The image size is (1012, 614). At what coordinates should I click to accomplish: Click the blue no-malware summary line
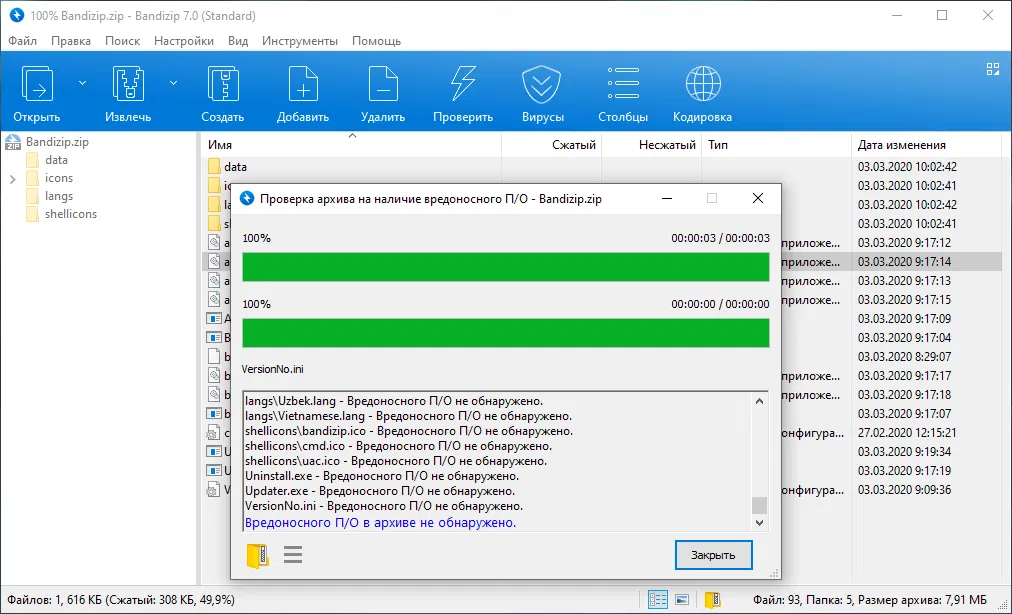click(381, 523)
